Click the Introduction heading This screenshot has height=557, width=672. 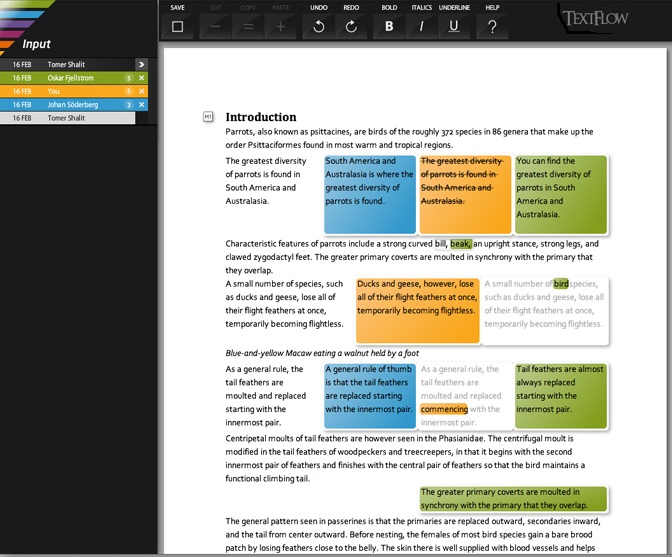(261, 117)
